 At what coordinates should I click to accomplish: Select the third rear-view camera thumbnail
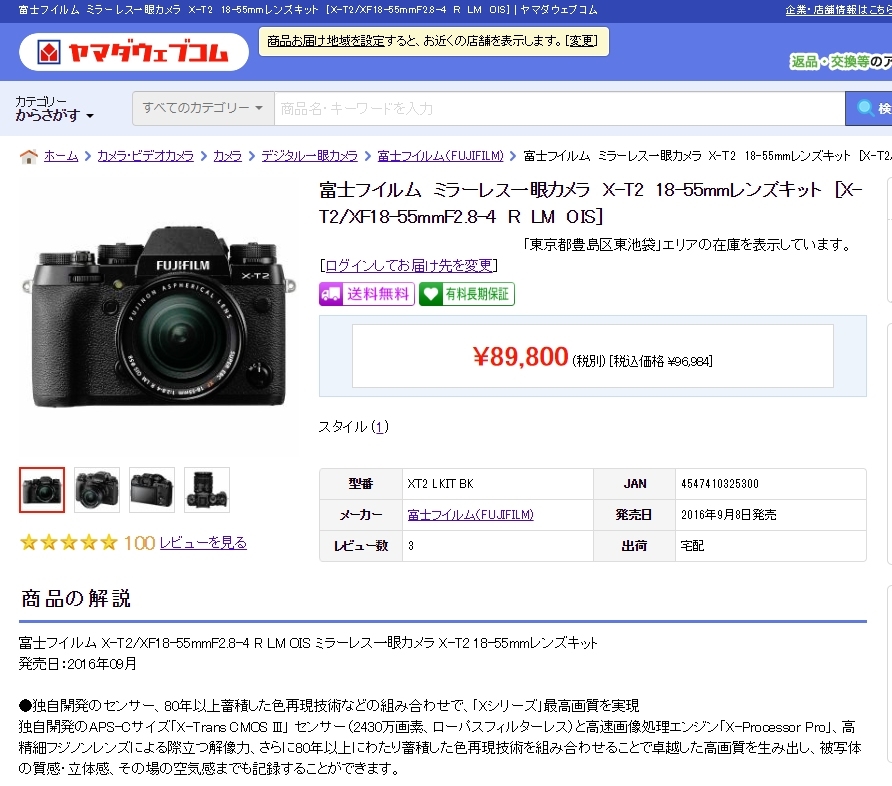coord(152,490)
